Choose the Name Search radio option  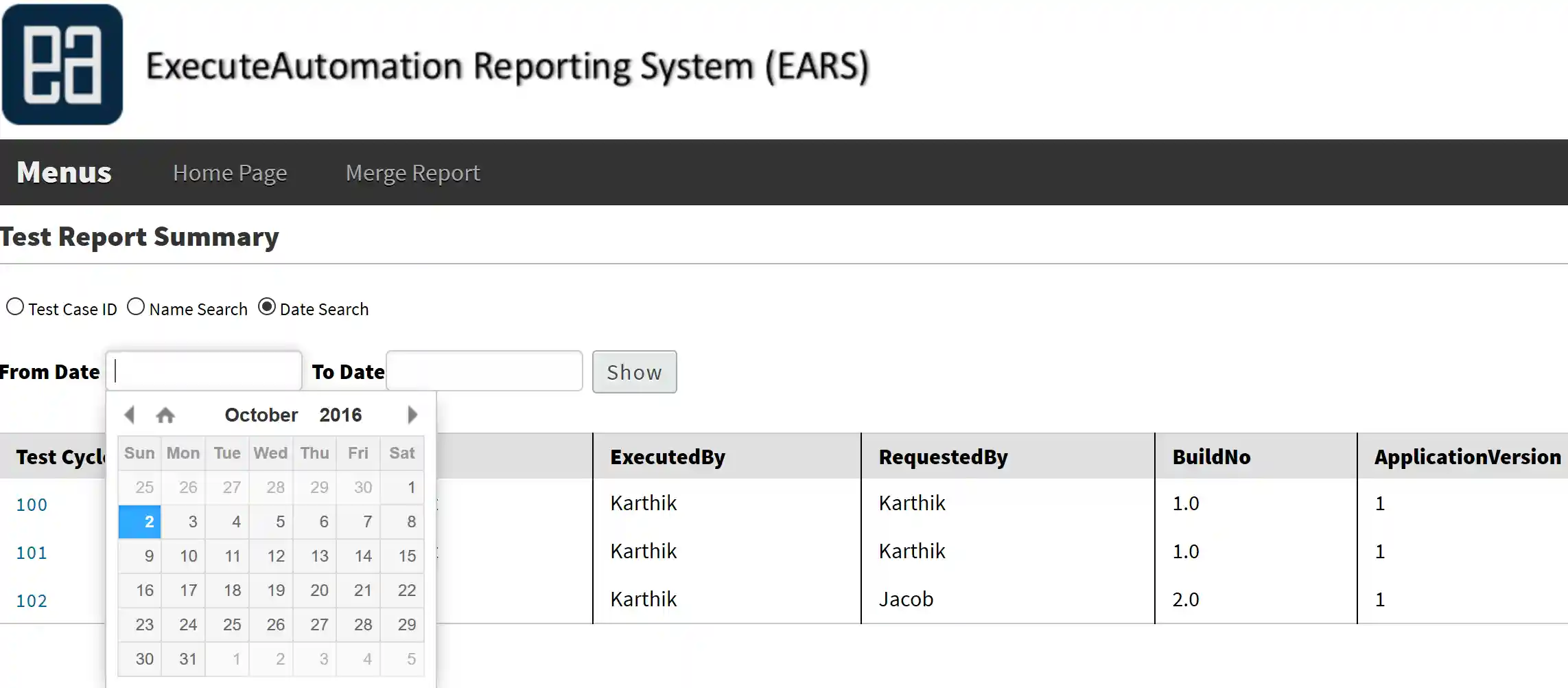(136, 307)
